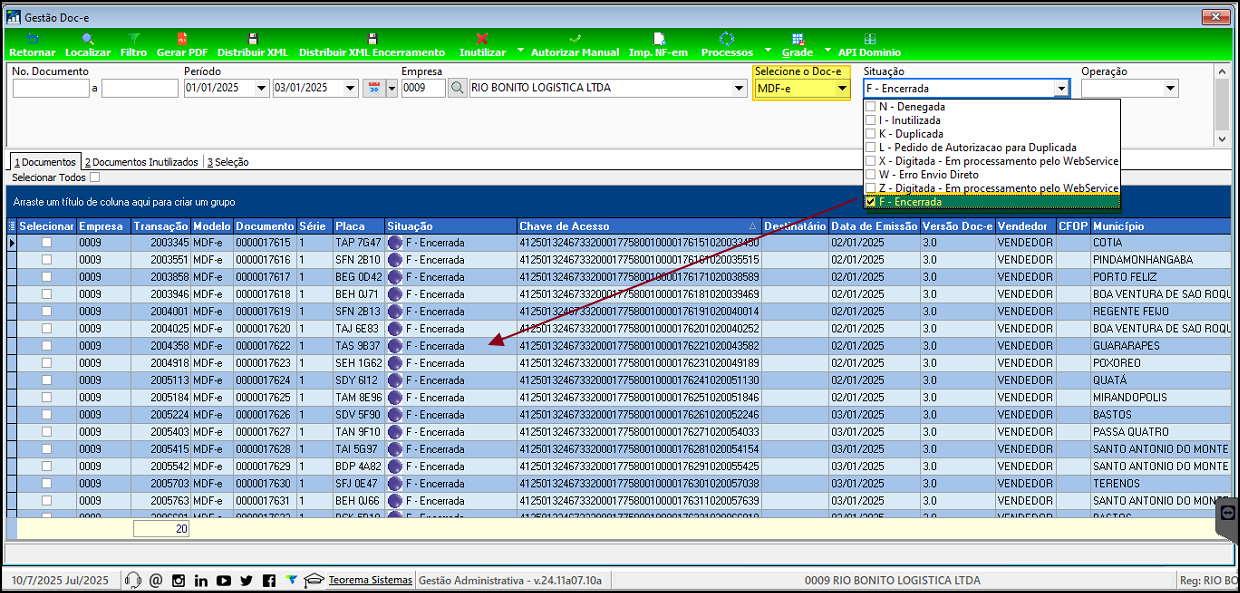Click the Situação column header

point(450,226)
